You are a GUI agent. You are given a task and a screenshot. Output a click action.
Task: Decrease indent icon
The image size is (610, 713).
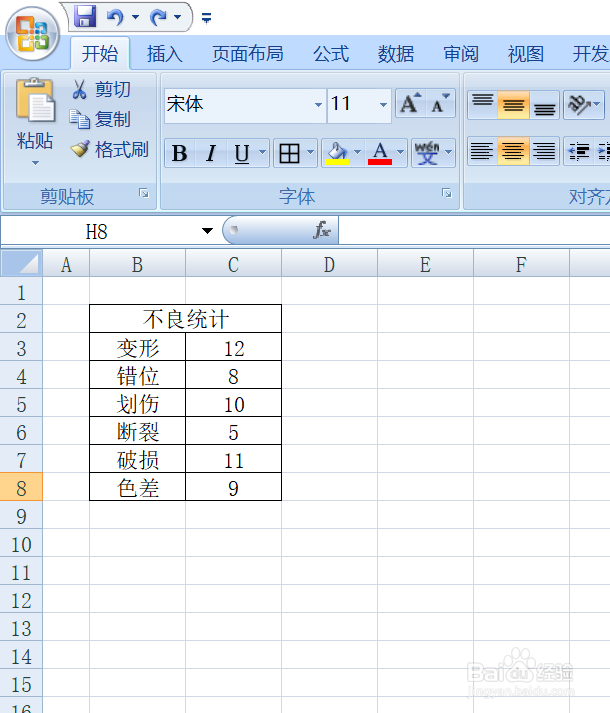pos(579,151)
